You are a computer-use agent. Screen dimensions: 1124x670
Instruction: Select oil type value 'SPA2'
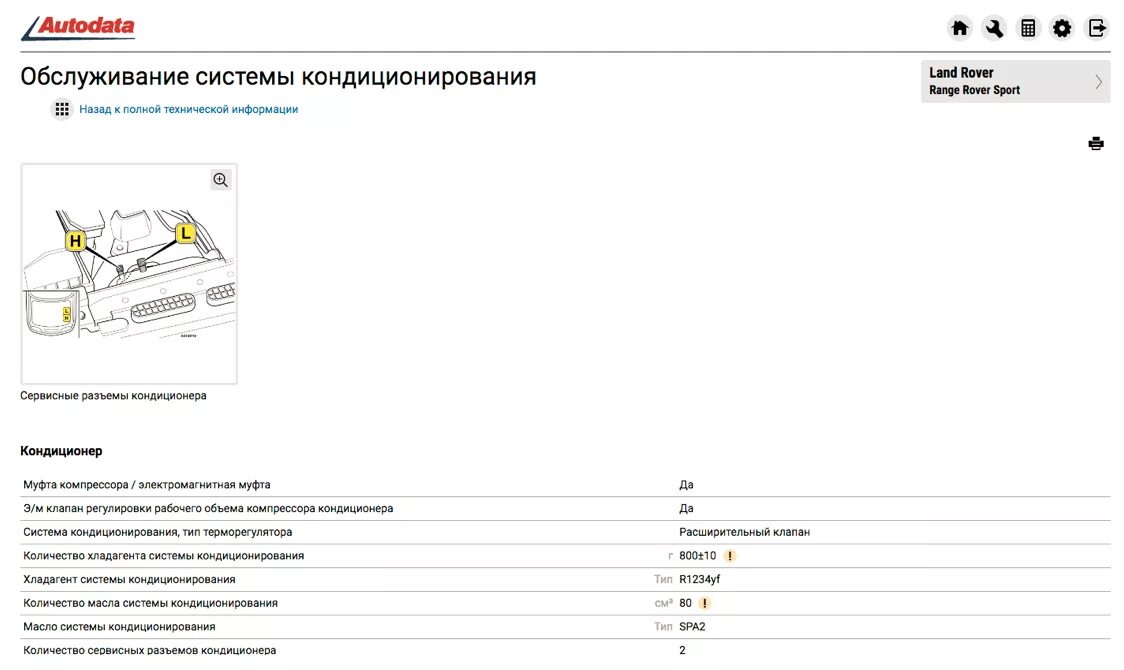(x=692, y=626)
